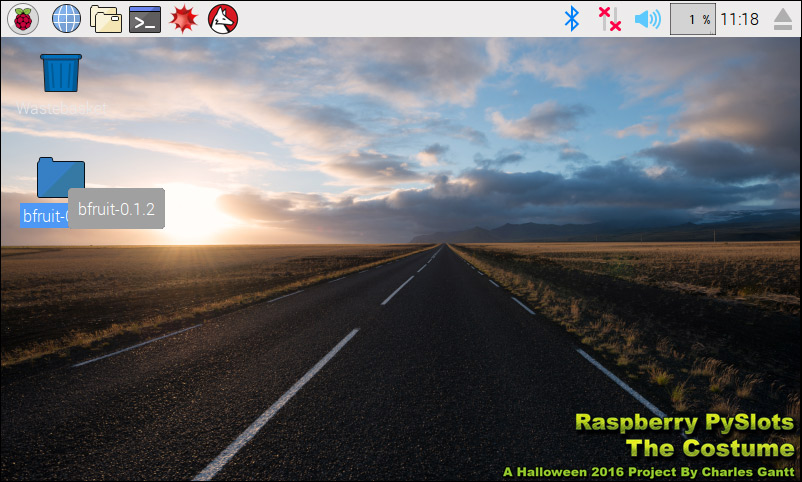Click the eject media icon

tap(783, 19)
